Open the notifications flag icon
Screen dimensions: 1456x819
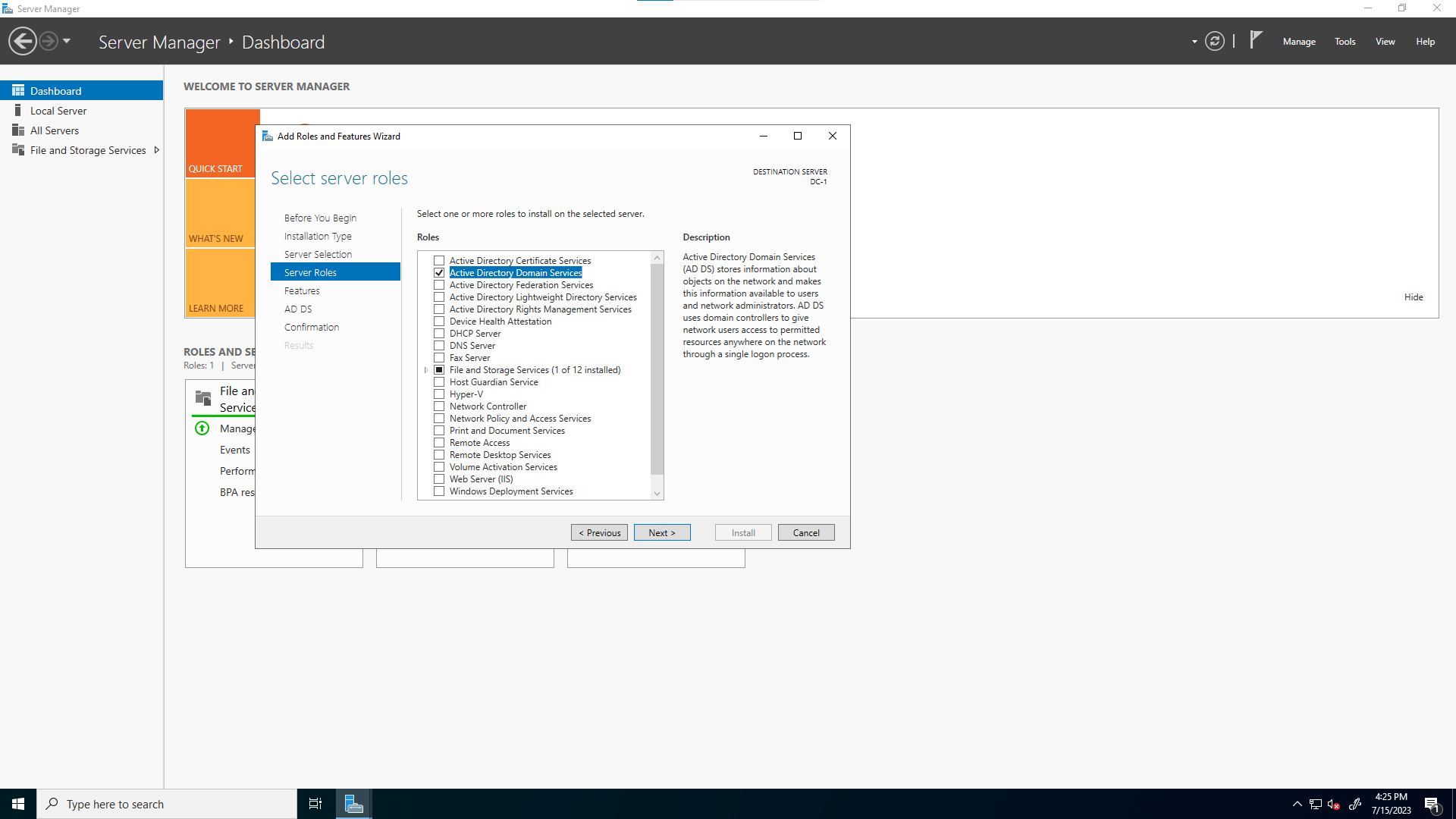click(1256, 39)
